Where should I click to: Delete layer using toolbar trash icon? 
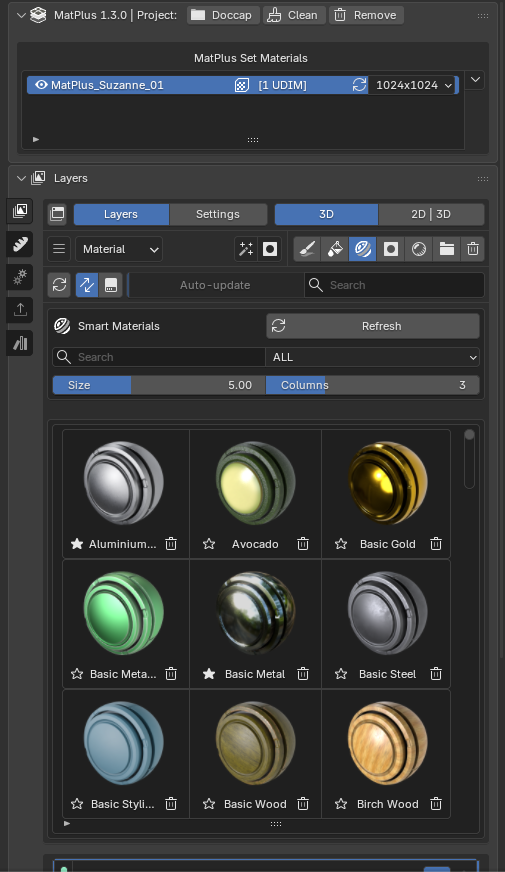coord(473,249)
